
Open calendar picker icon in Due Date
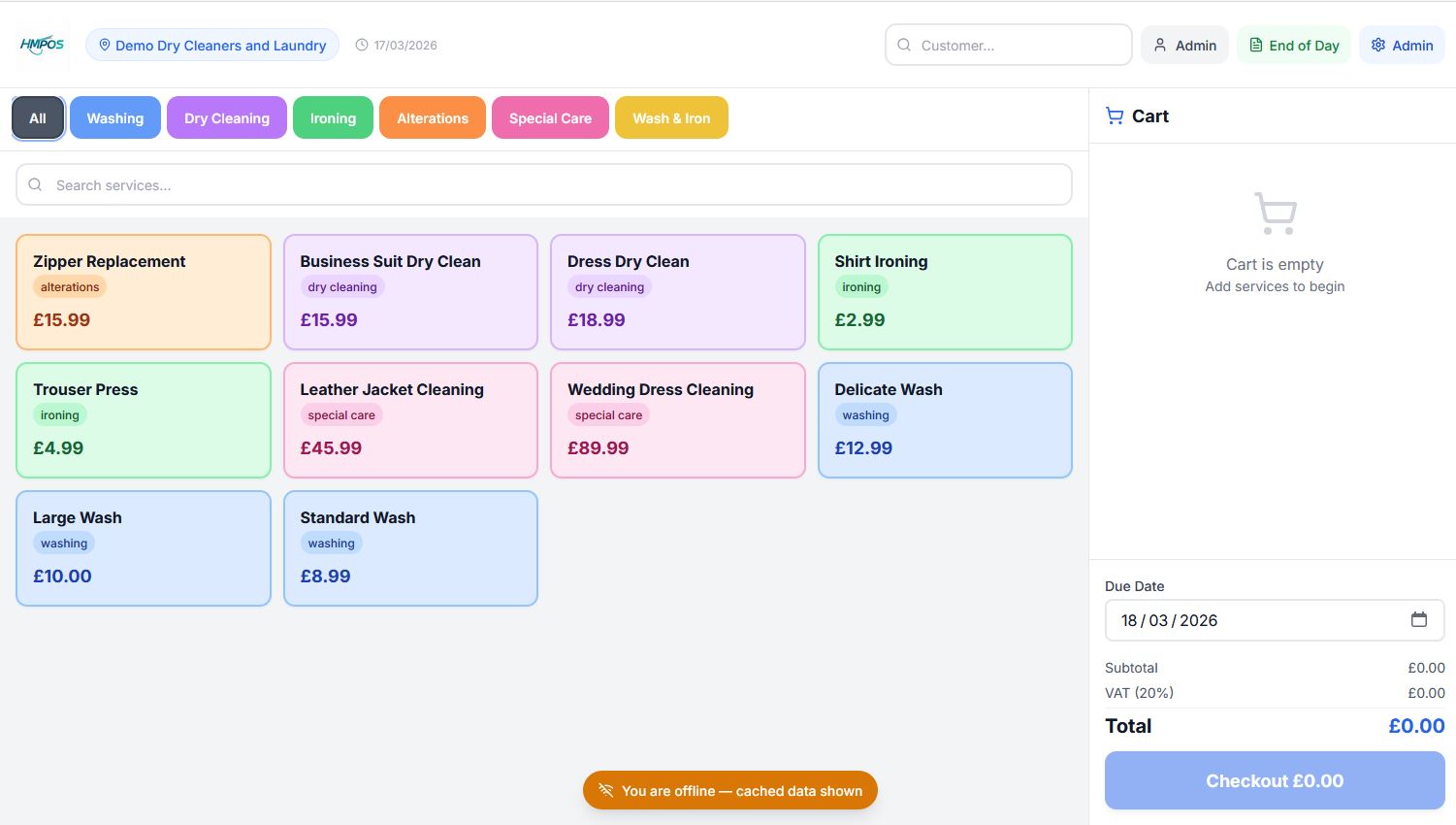click(1418, 619)
